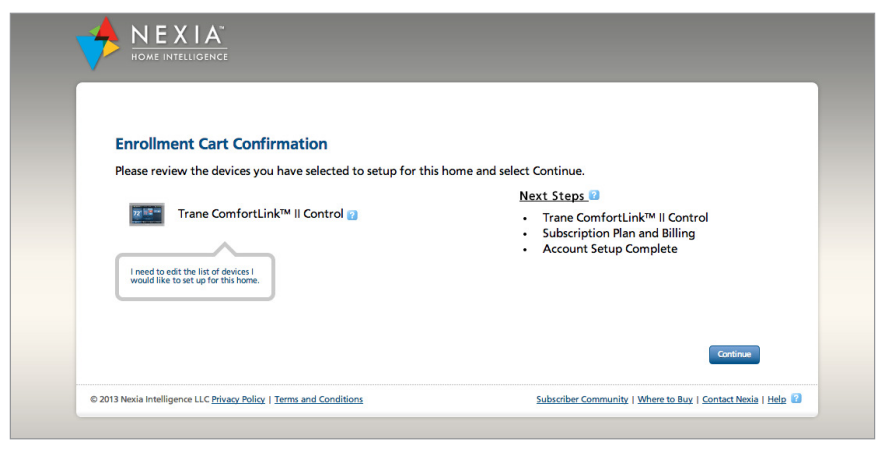Open the Privacy Policy link
Viewport: 878px width, 461px height.
click(x=238, y=399)
